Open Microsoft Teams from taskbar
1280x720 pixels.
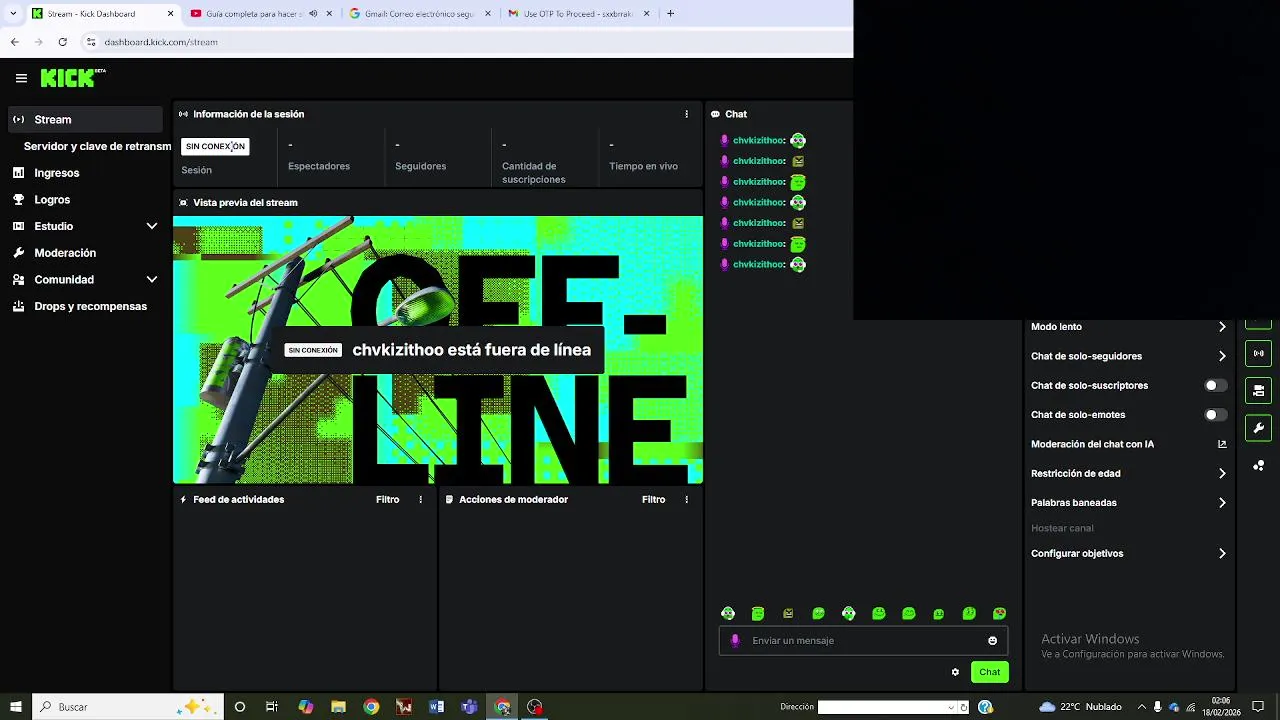[469, 707]
